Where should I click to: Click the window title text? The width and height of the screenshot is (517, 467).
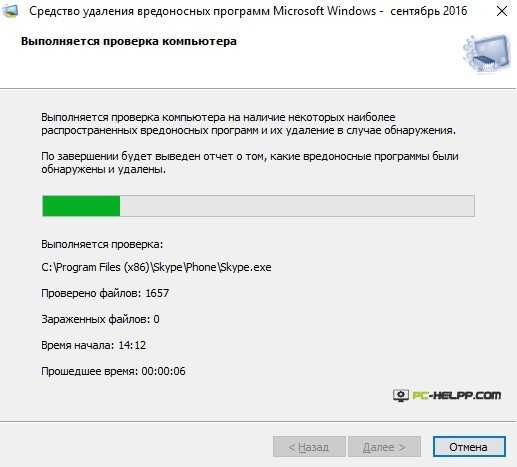[x=248, y=11]
